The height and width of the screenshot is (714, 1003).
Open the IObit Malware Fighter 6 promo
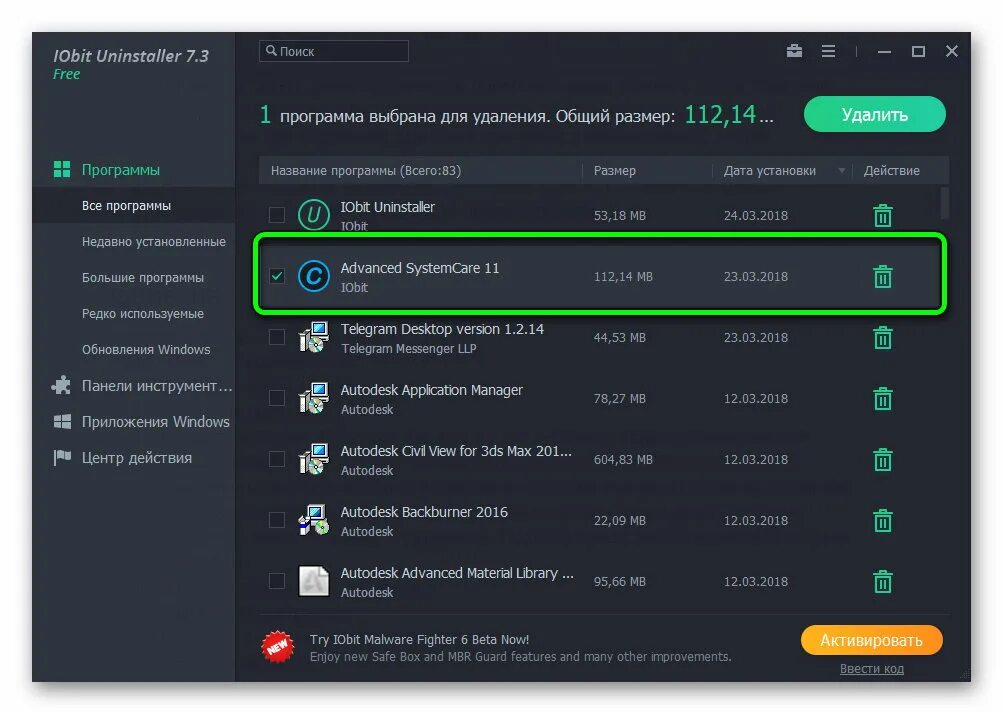pos(419,639)
